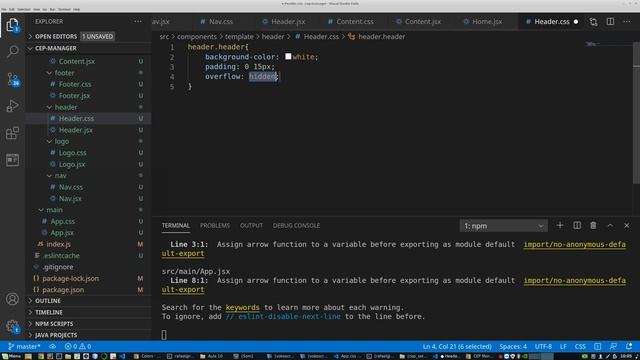The image size is (640, 360).
Task: Click the Menu button on OS taskbar
Action: tap(11, 356)
